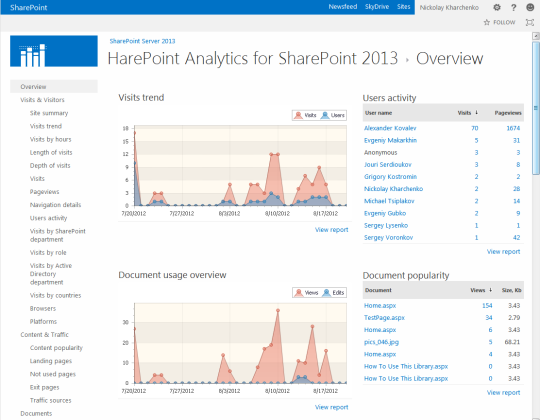The width and height of the screenshot is (540, 420).
Task: Open Length of visits report
Action: click(x=51, y=152)
